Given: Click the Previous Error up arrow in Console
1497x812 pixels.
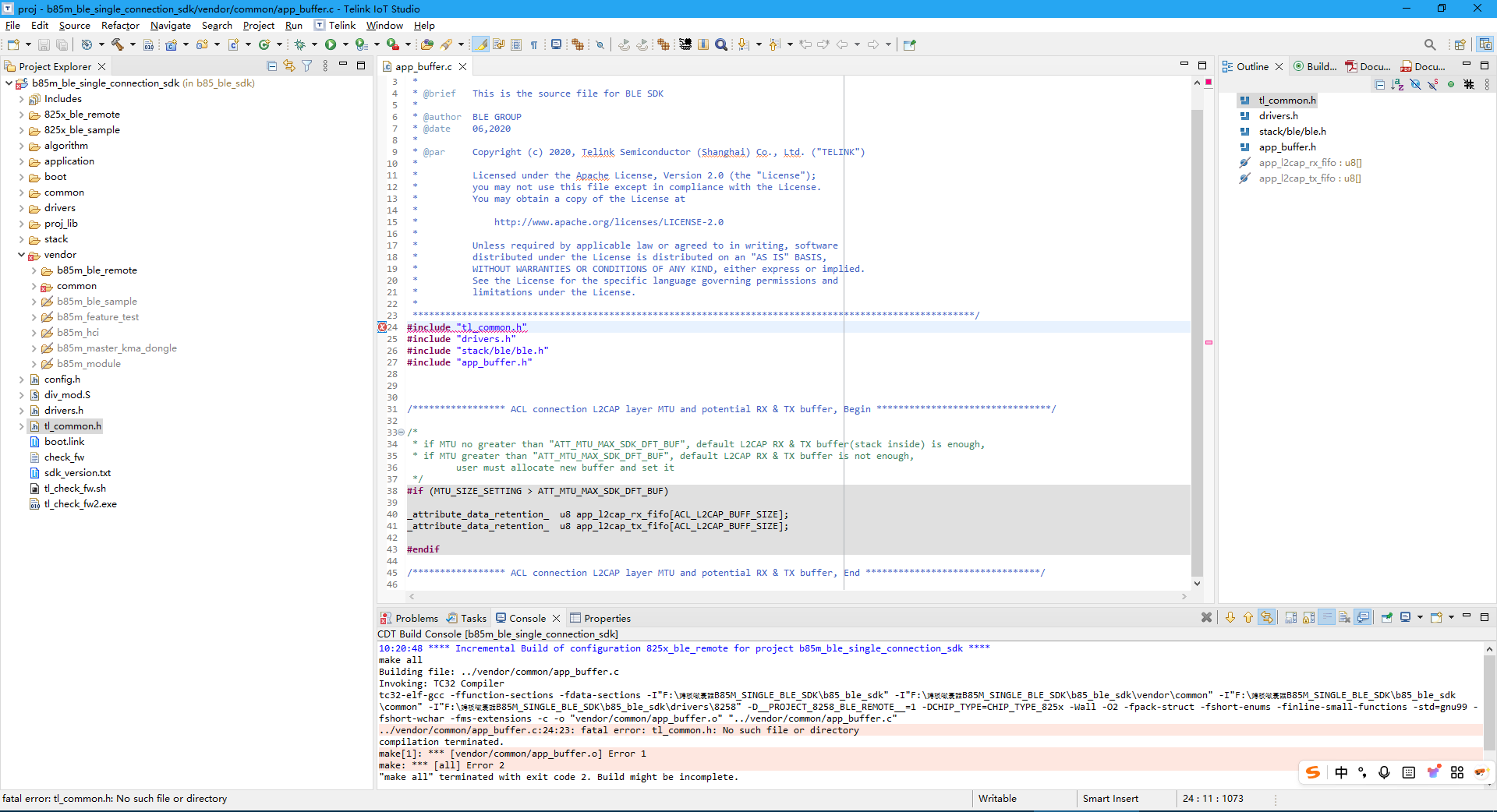Looking at the screenshot, I should pos(1248,617).
